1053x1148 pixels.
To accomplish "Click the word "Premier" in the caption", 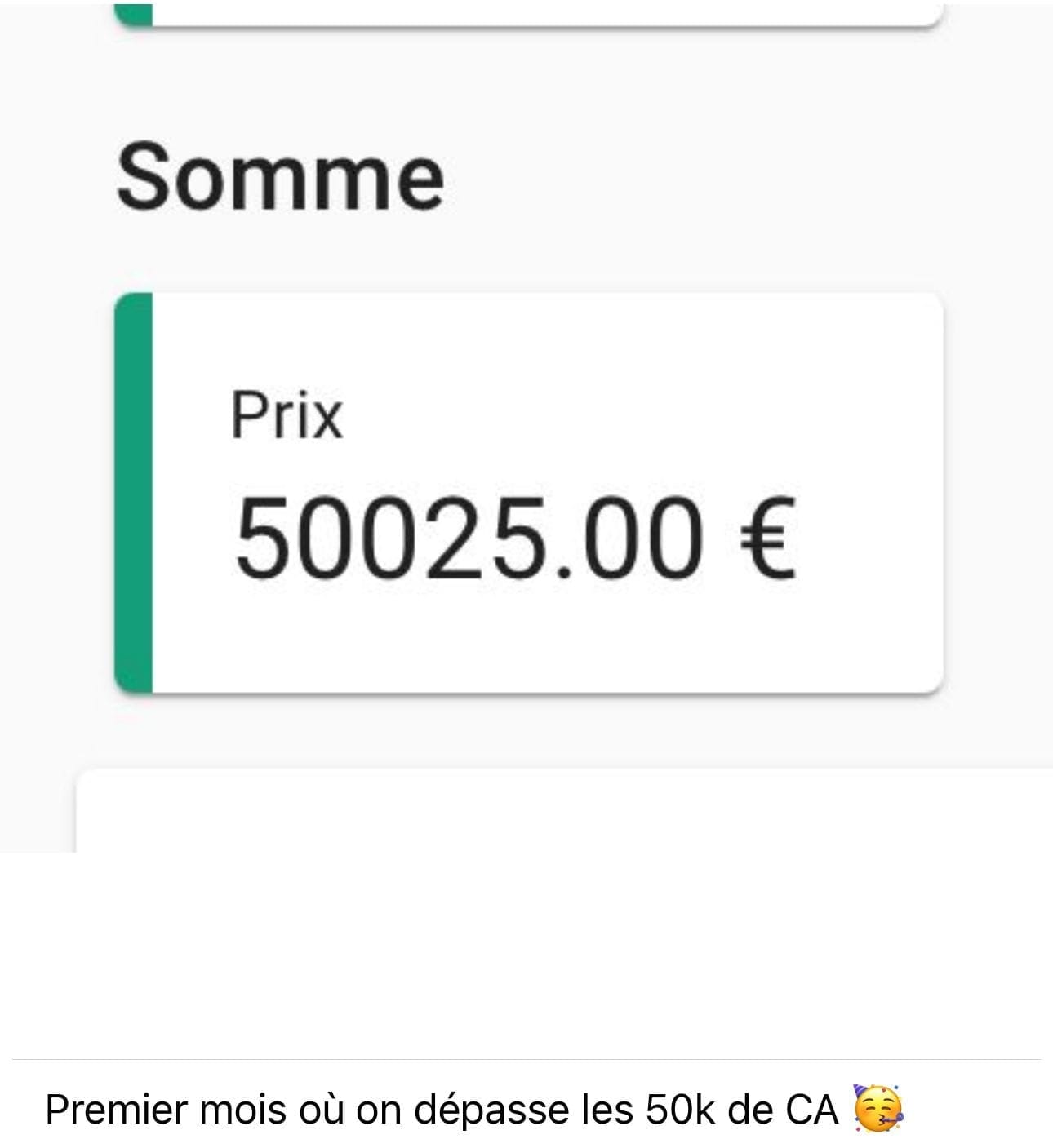I will click(x=112, y=1110).
